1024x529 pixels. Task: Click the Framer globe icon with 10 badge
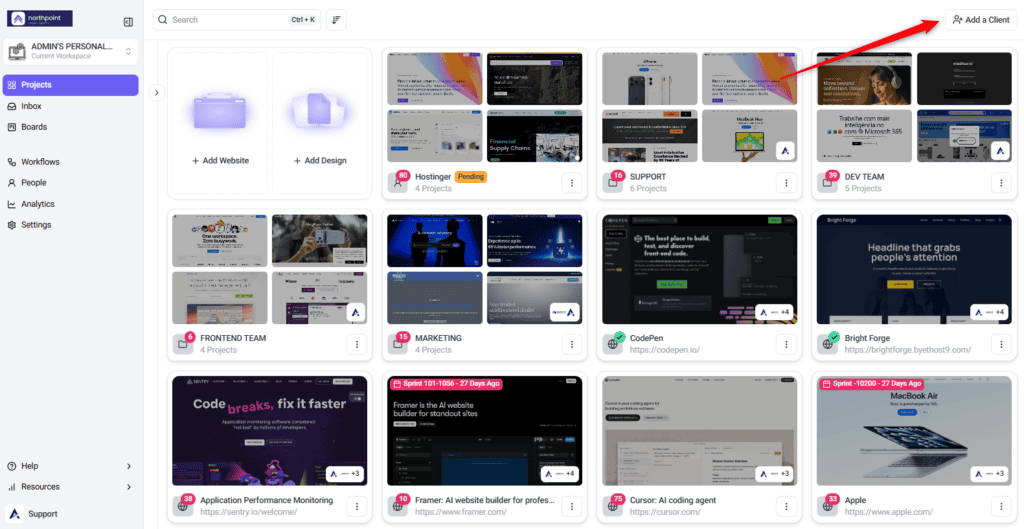397,505
